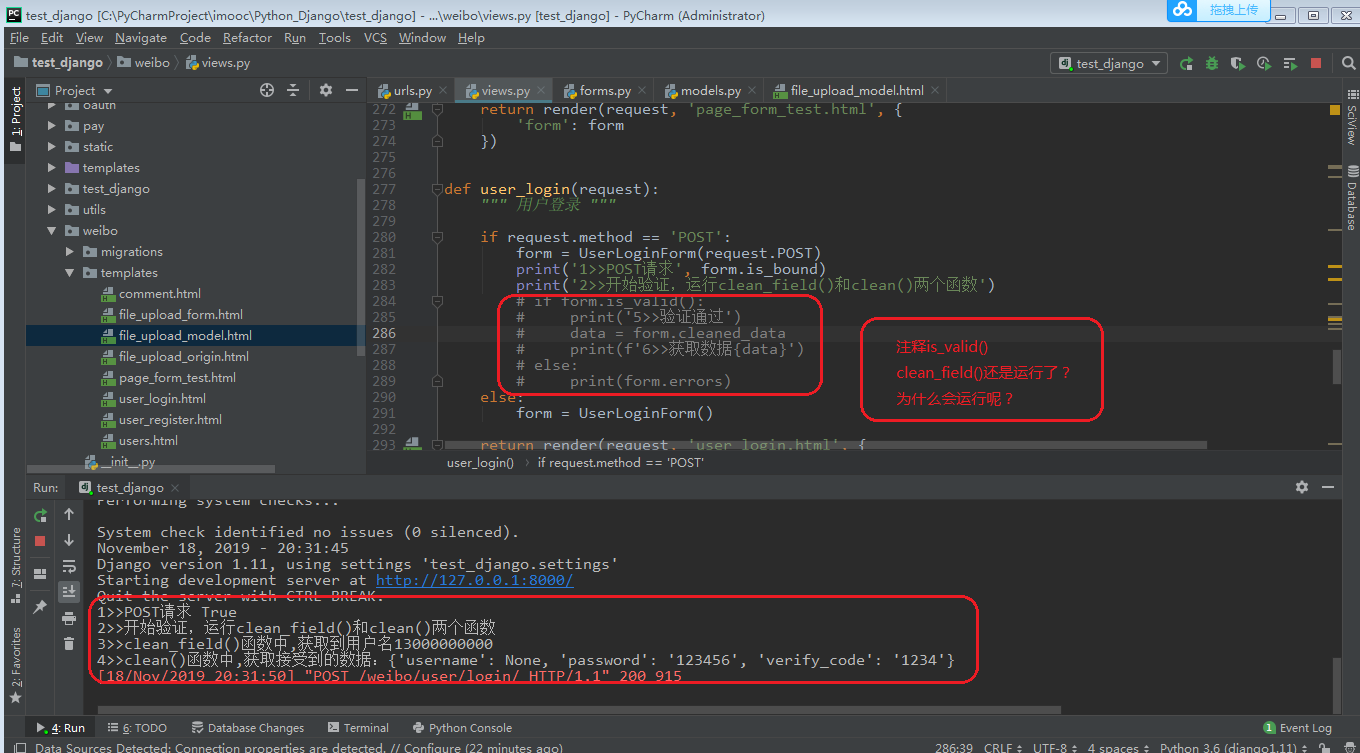Expand the migrations folder

[x=70, y=252]
